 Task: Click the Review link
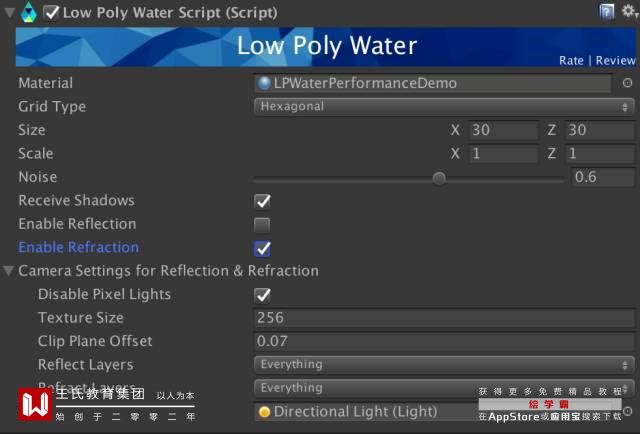(616, 61)
